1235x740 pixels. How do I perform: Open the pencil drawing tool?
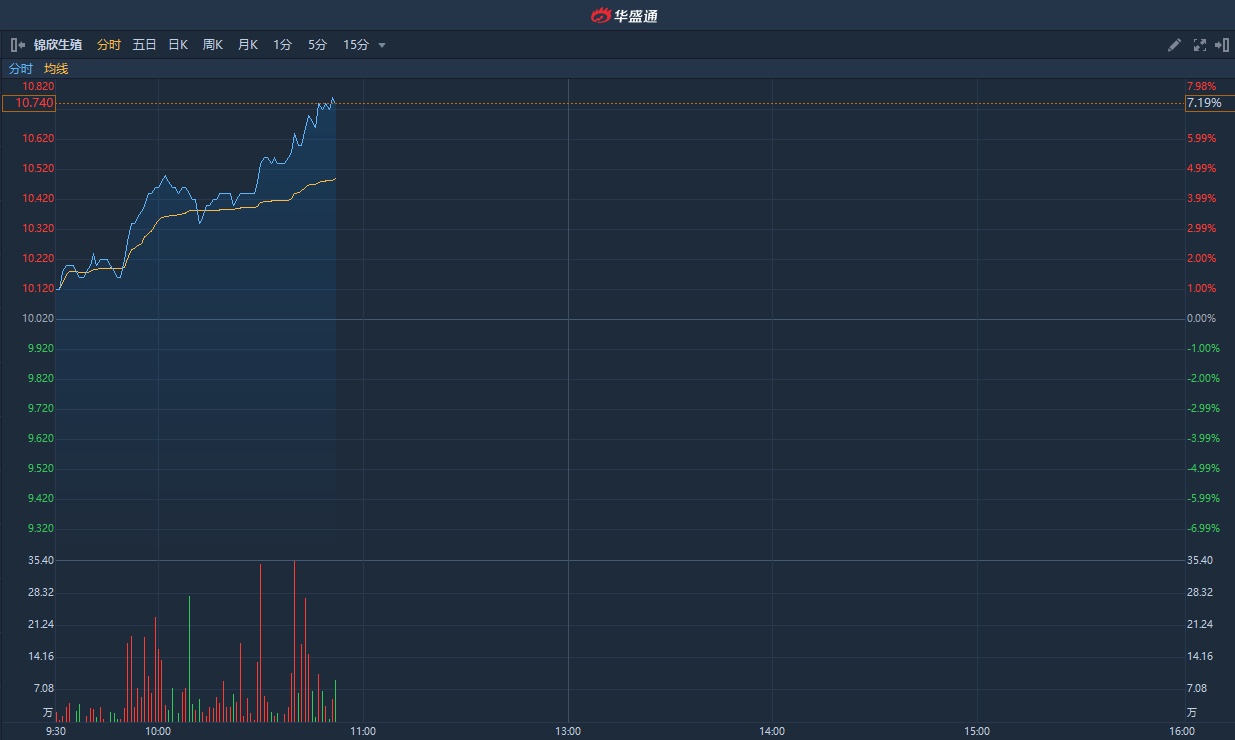pos(1174,45)
